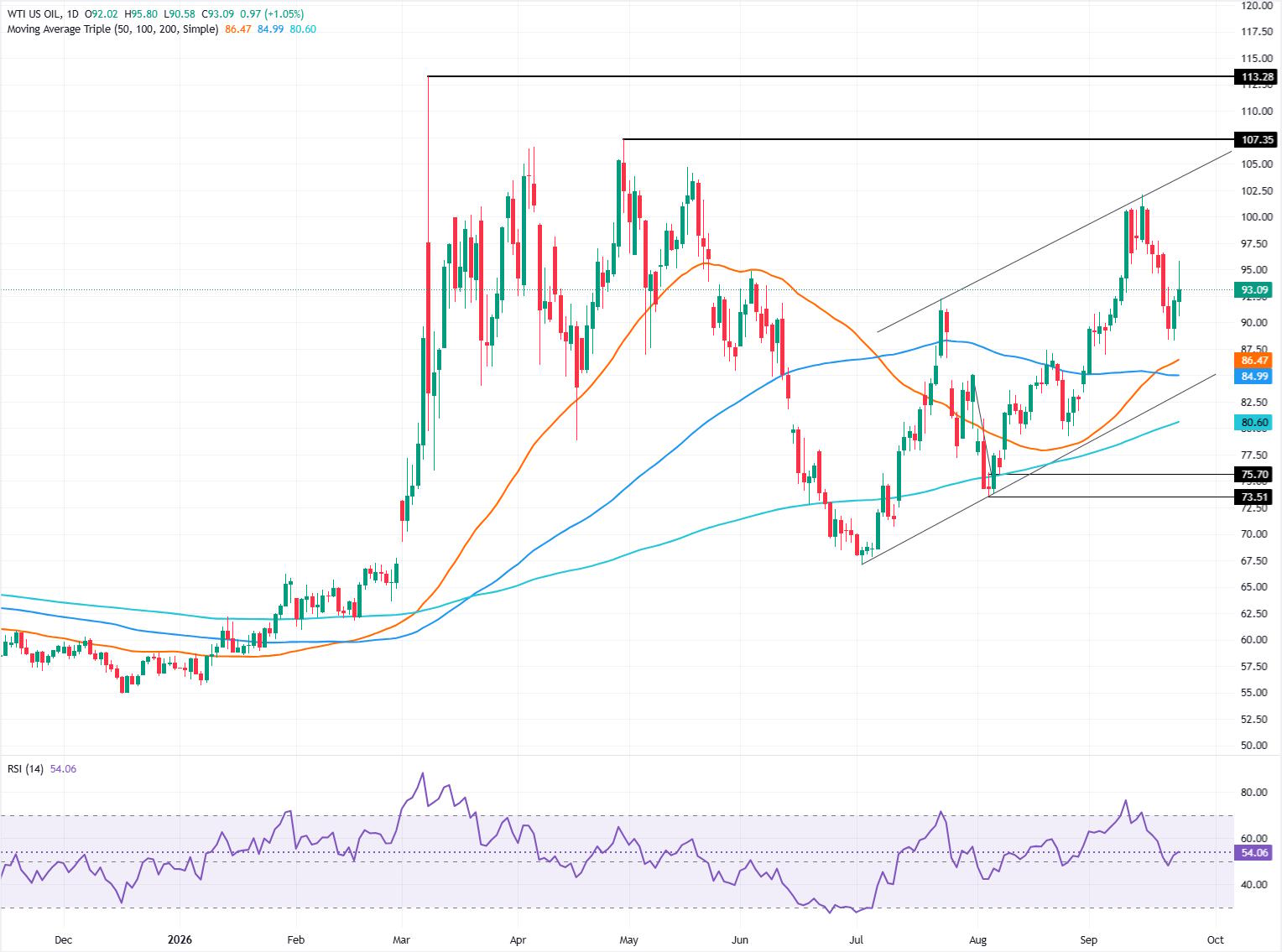The width and height of the screenshot is (1282, 952).
Task: Click the open value O92.02
Action: [x=101, y=14]
